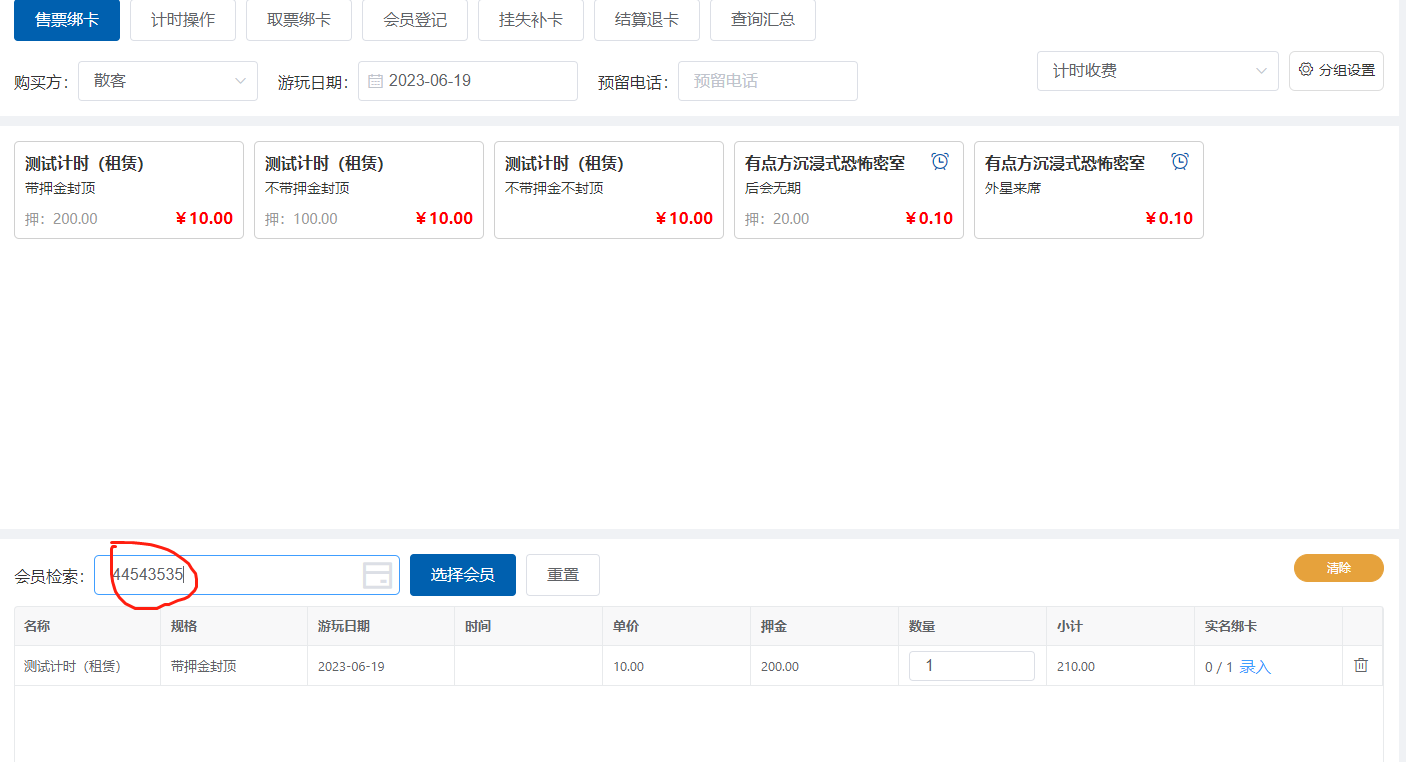Click the alarm clock icon on 后会无期 card
Screen dimensions: 1406x762
tap(940, 162)
